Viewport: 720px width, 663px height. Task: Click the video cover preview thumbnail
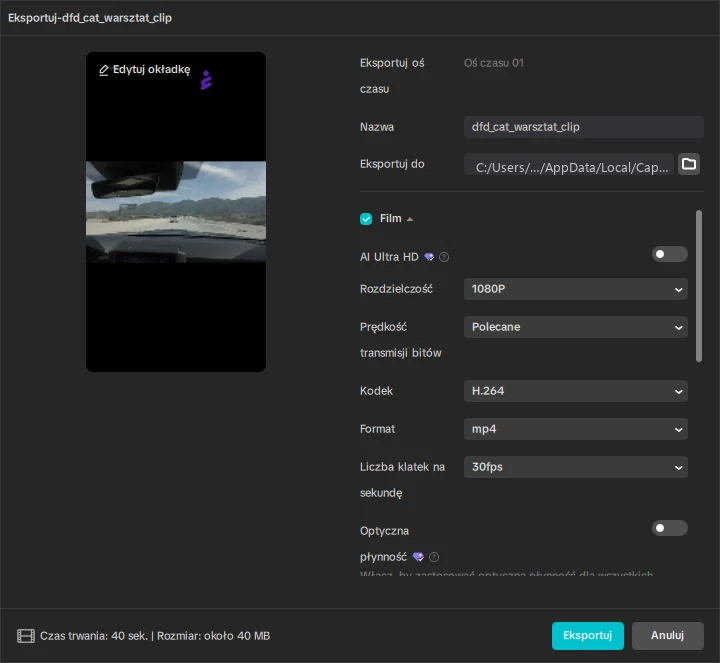coord(176,212)
